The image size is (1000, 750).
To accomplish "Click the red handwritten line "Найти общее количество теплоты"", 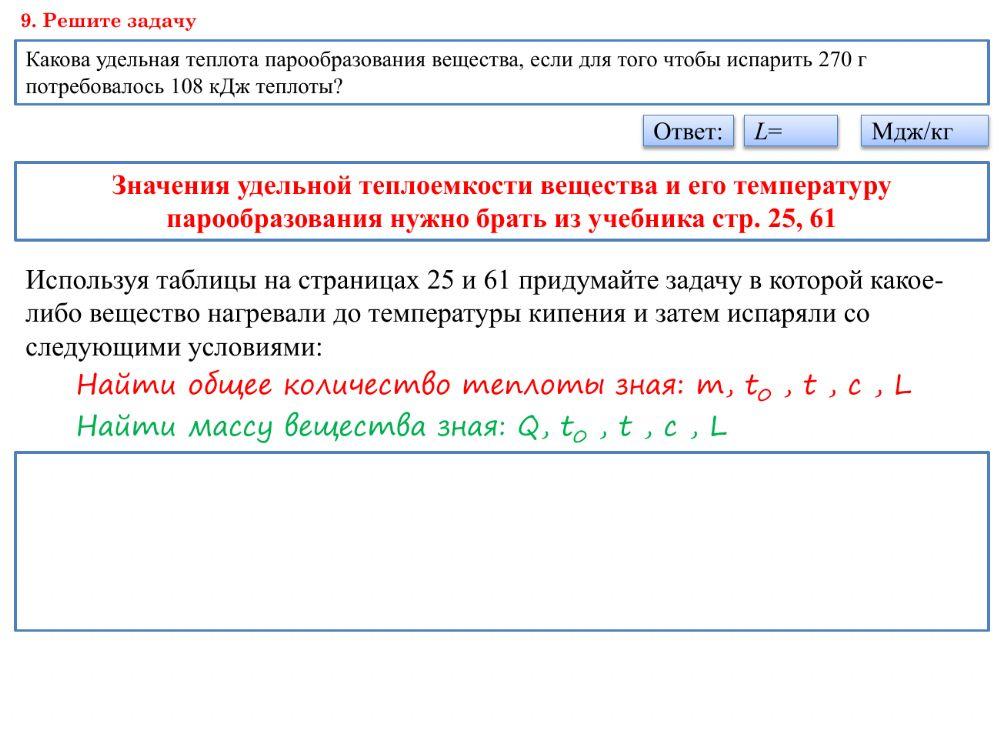I will click(x=339, y=386).
